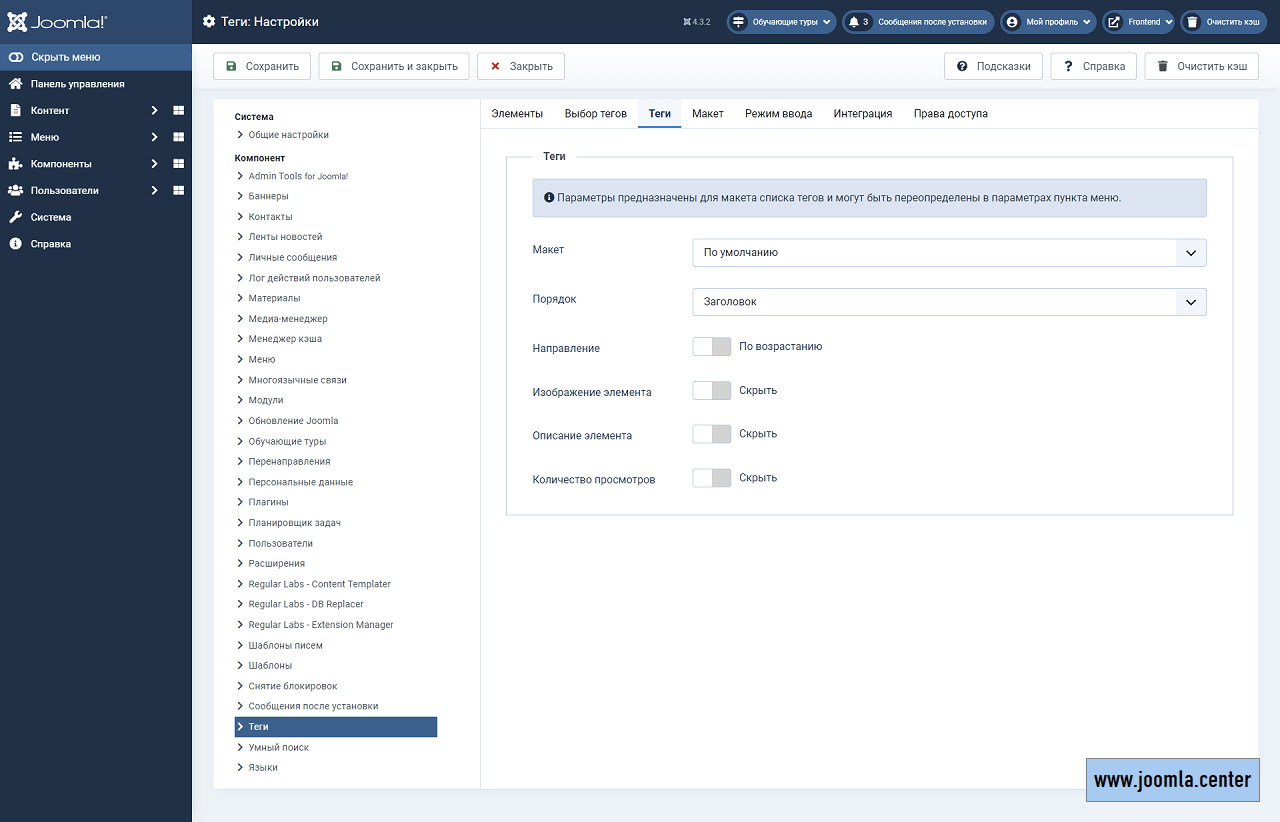
Task: Open Контент dashboard grid icon
Action: pos(178,110)
